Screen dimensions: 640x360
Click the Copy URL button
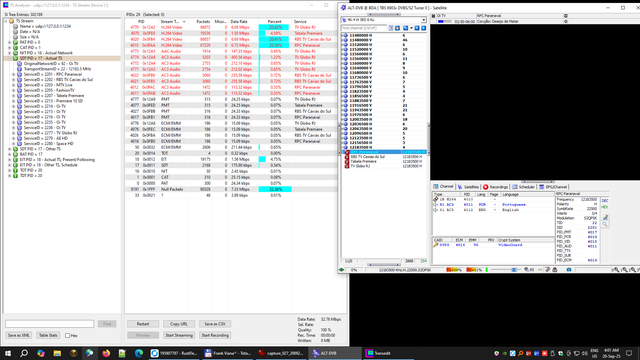[179, 324]
